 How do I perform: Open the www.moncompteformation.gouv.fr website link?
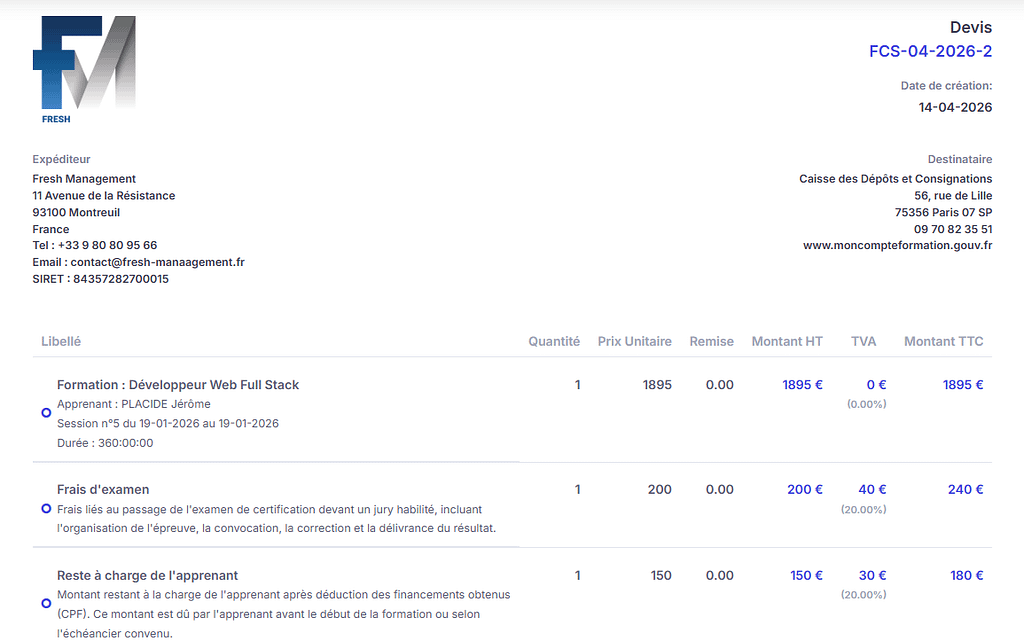click(x=897, y=245)
